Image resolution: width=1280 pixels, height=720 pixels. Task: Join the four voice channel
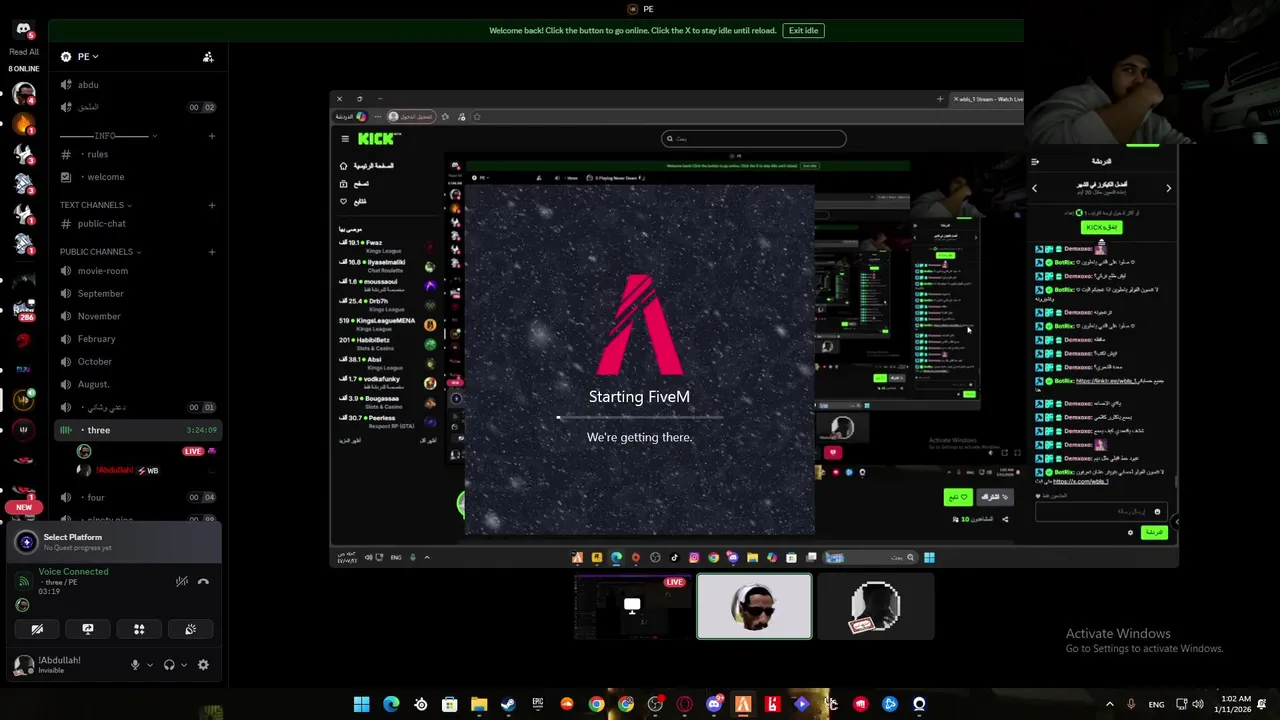coord(138,497)
